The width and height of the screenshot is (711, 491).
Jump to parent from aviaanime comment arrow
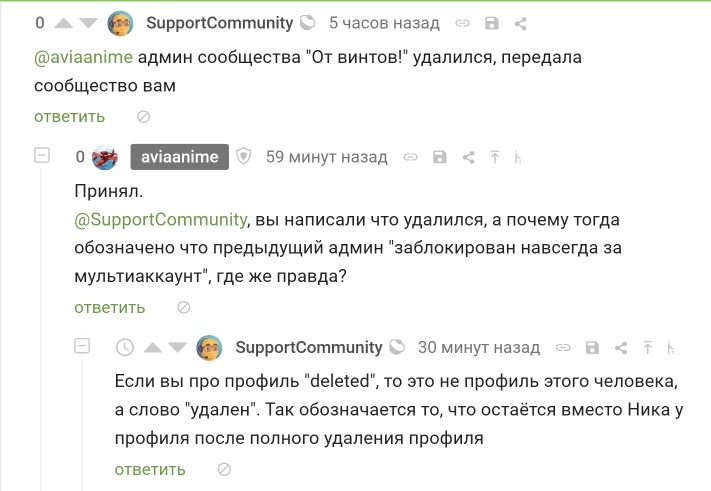point(493,157)
